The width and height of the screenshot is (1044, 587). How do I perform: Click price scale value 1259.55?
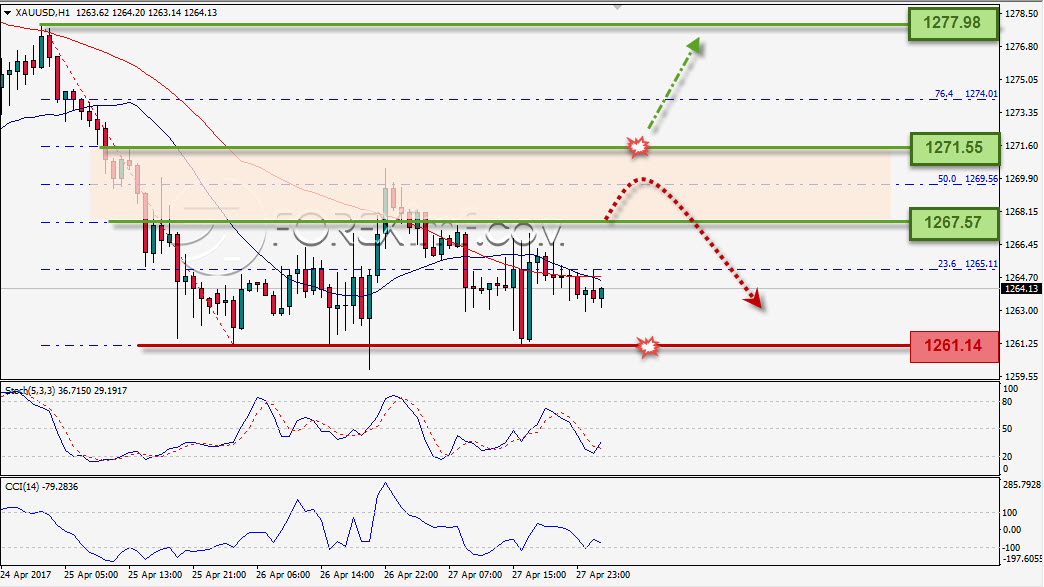pos(1021,376)
